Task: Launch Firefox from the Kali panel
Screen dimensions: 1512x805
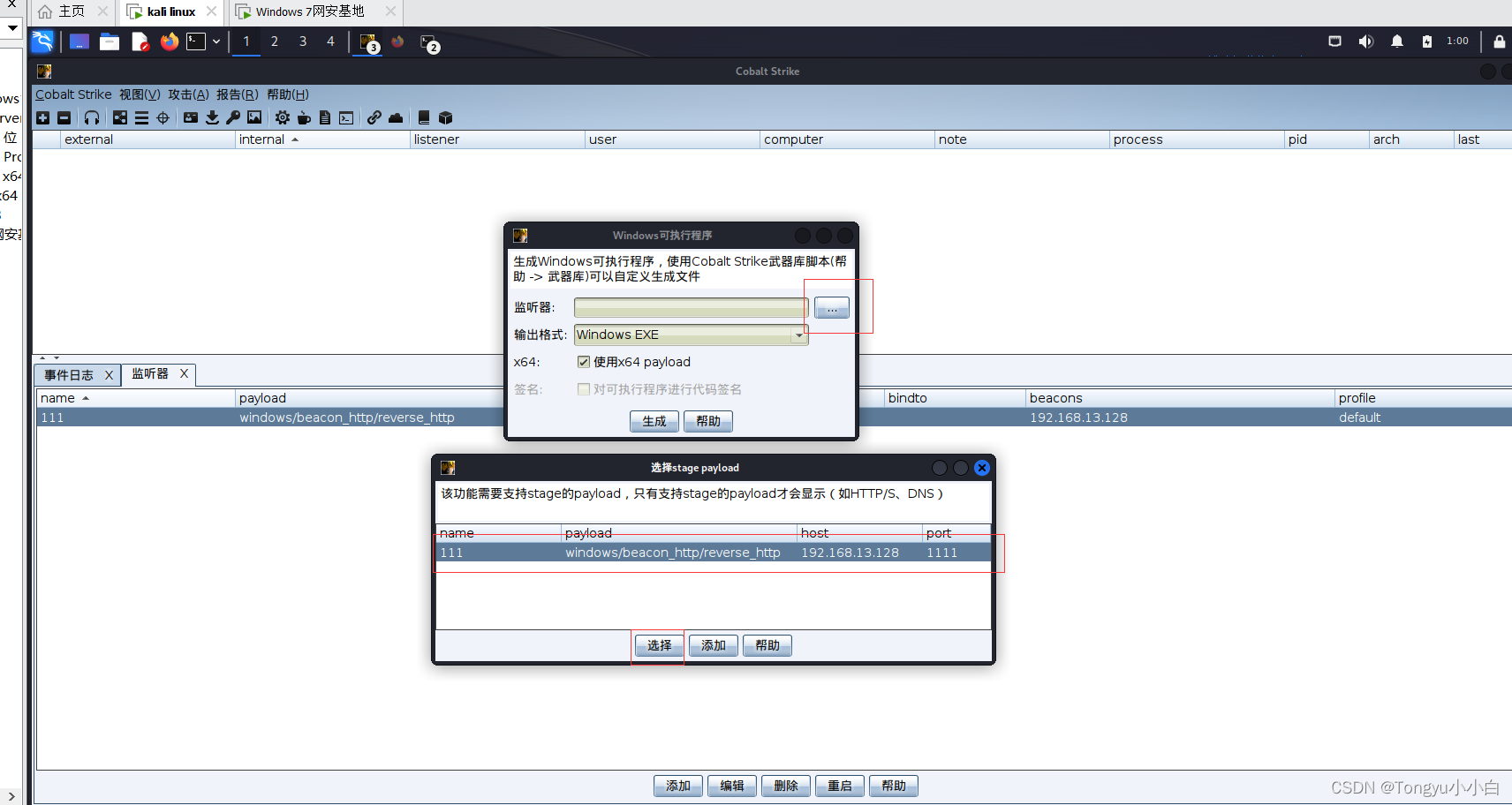Action: [x=170, y=41]
